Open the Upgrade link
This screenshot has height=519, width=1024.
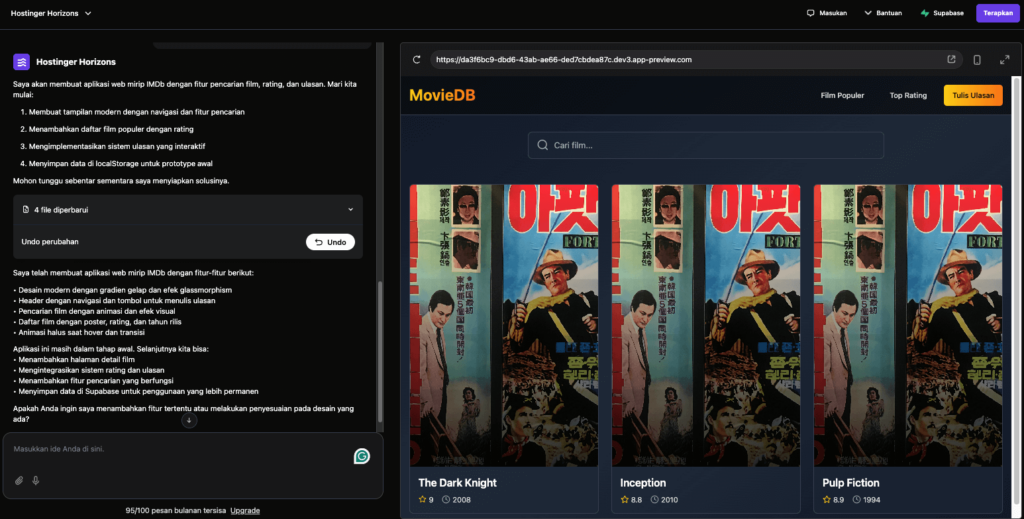coord(245,511)
